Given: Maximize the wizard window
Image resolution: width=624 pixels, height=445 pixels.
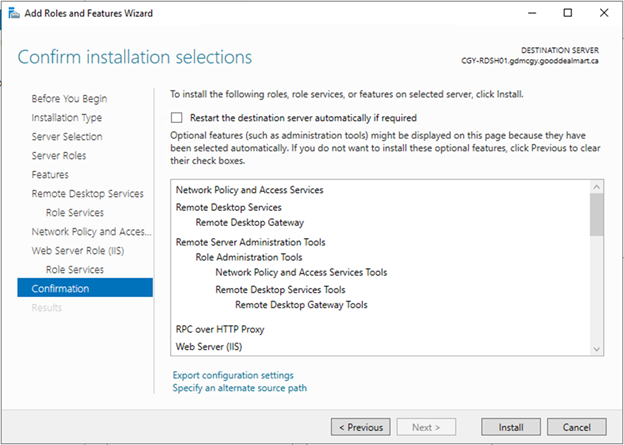Looking at the screenshot, I should click(568, 13).
